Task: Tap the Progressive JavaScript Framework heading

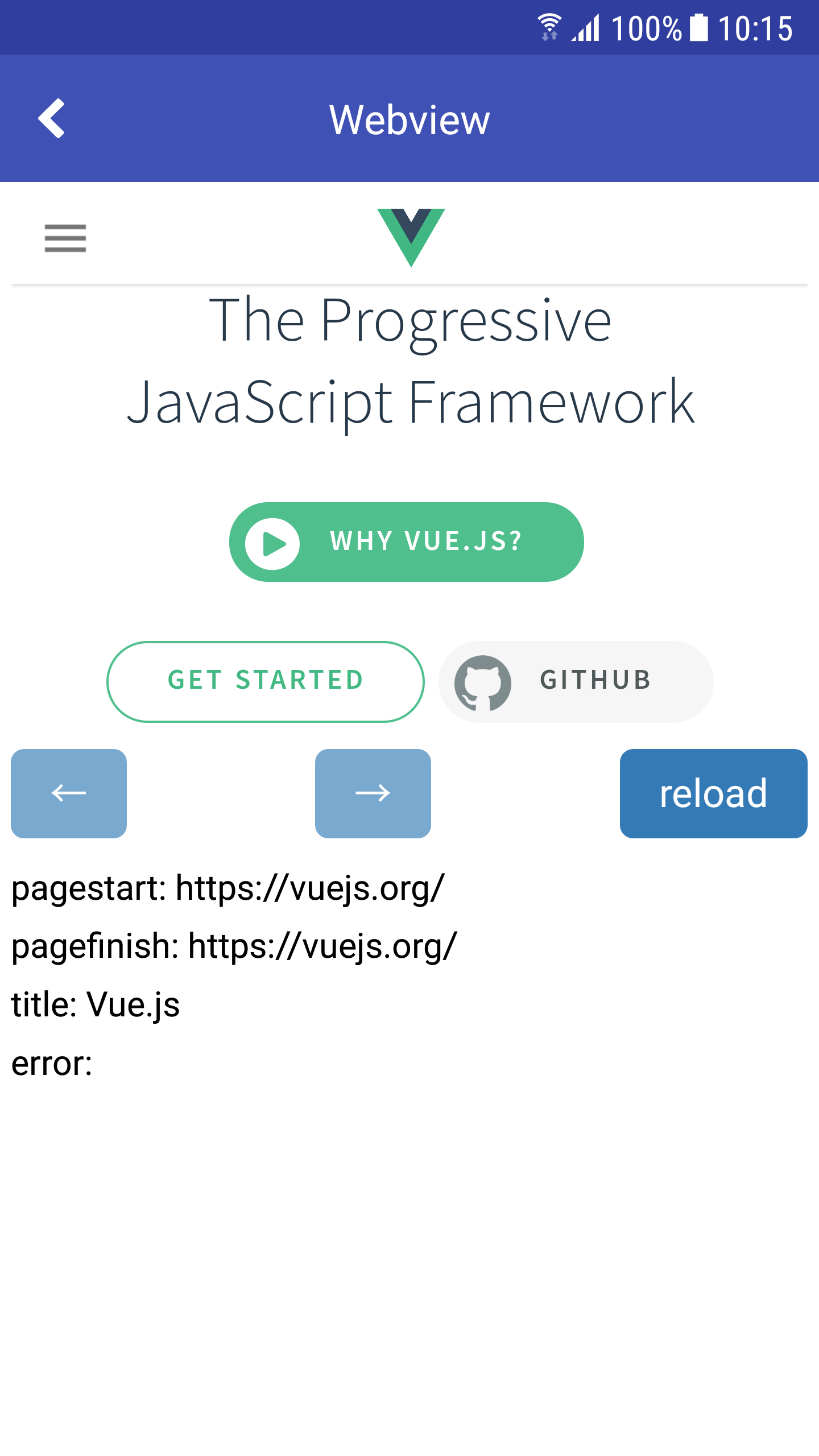Action: pos(409,361)
